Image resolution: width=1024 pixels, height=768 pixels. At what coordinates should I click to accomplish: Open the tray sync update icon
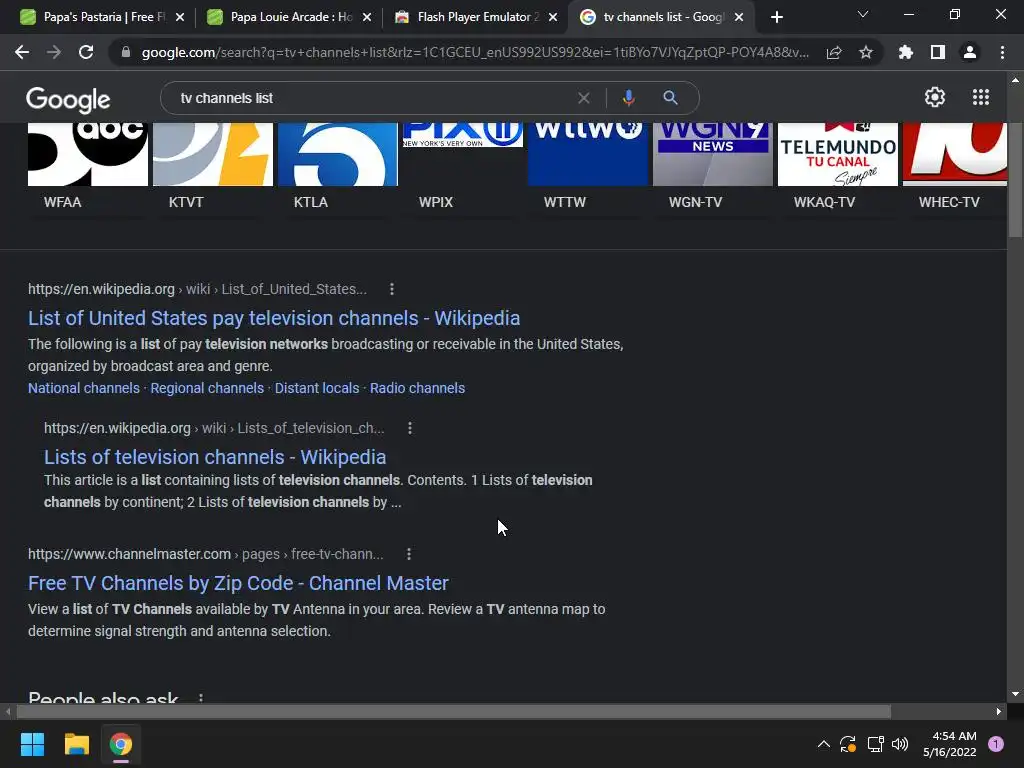(848, 744)
